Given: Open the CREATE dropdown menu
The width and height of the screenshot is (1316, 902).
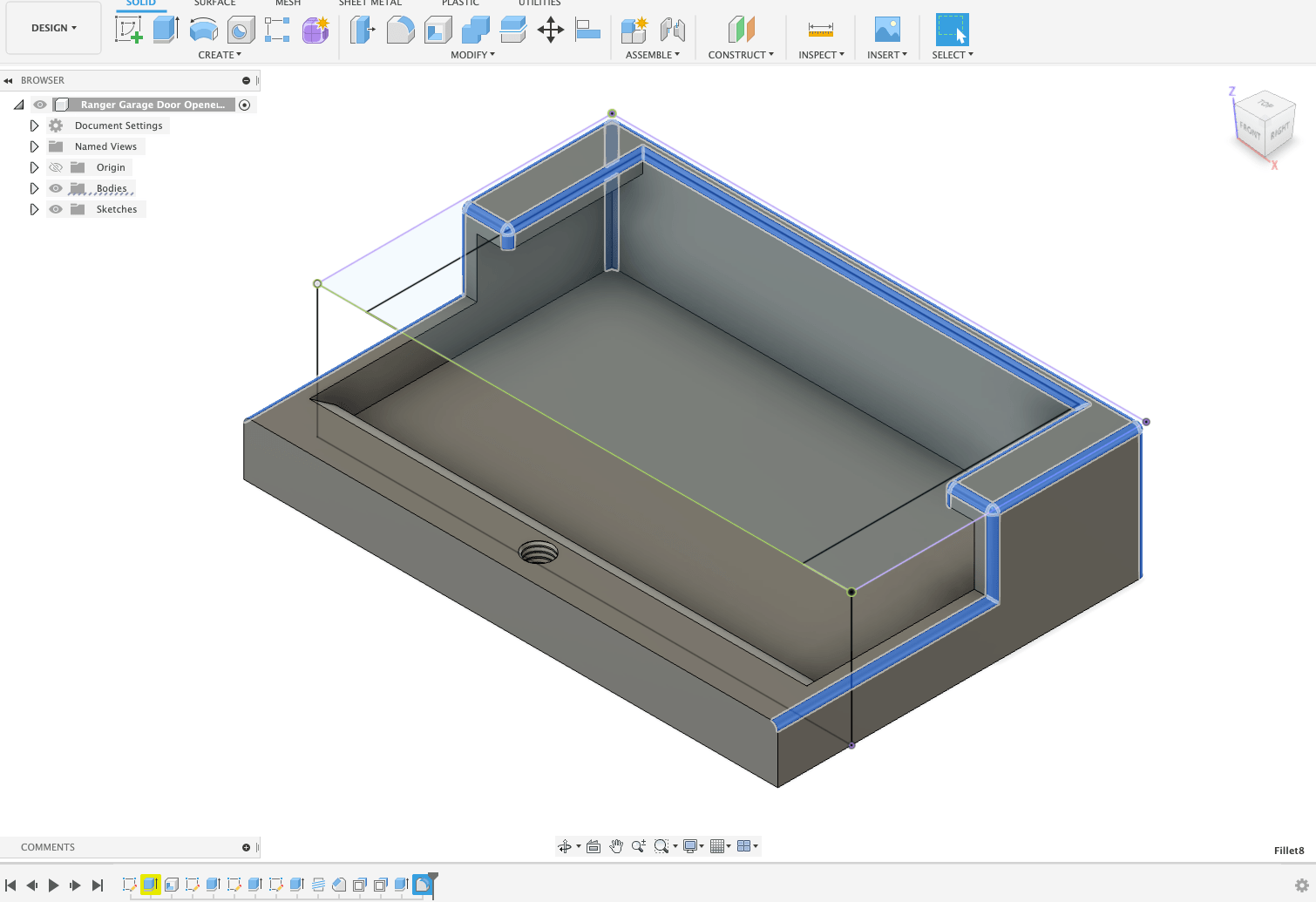Looking at the screenshot, I should click(x=220, y=55).
